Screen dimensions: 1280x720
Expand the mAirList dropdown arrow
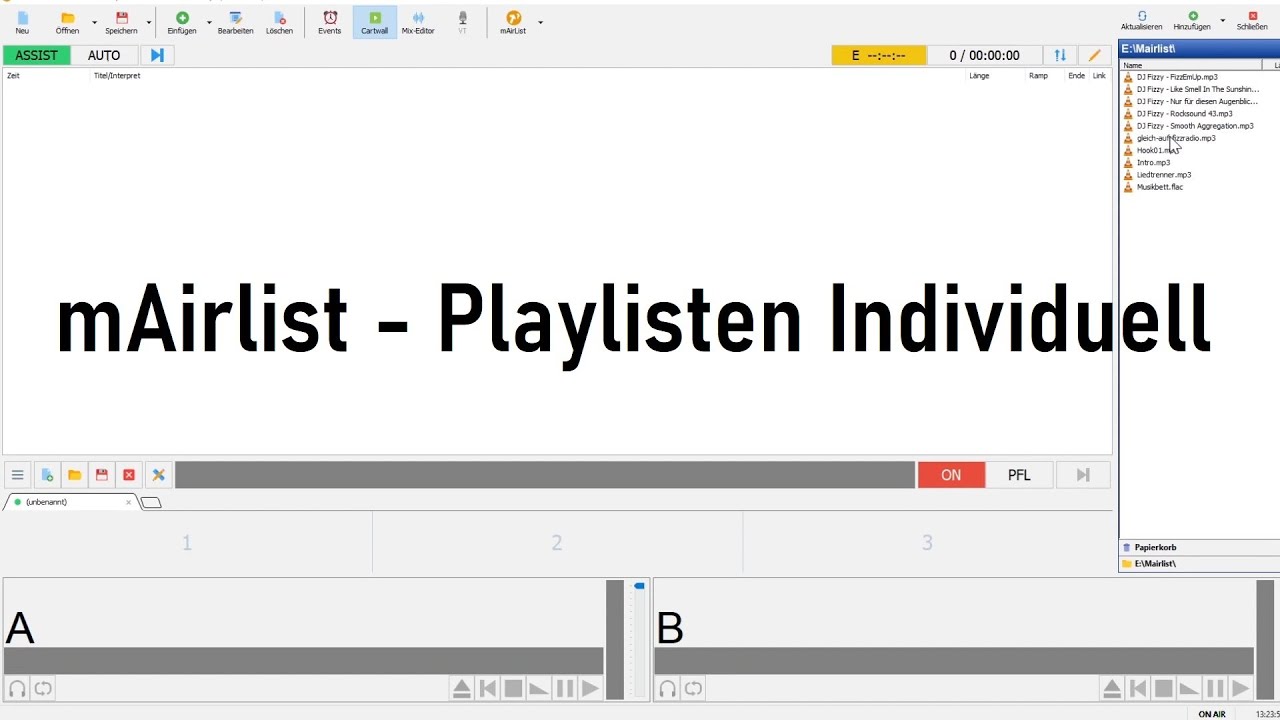pos(541,22)
